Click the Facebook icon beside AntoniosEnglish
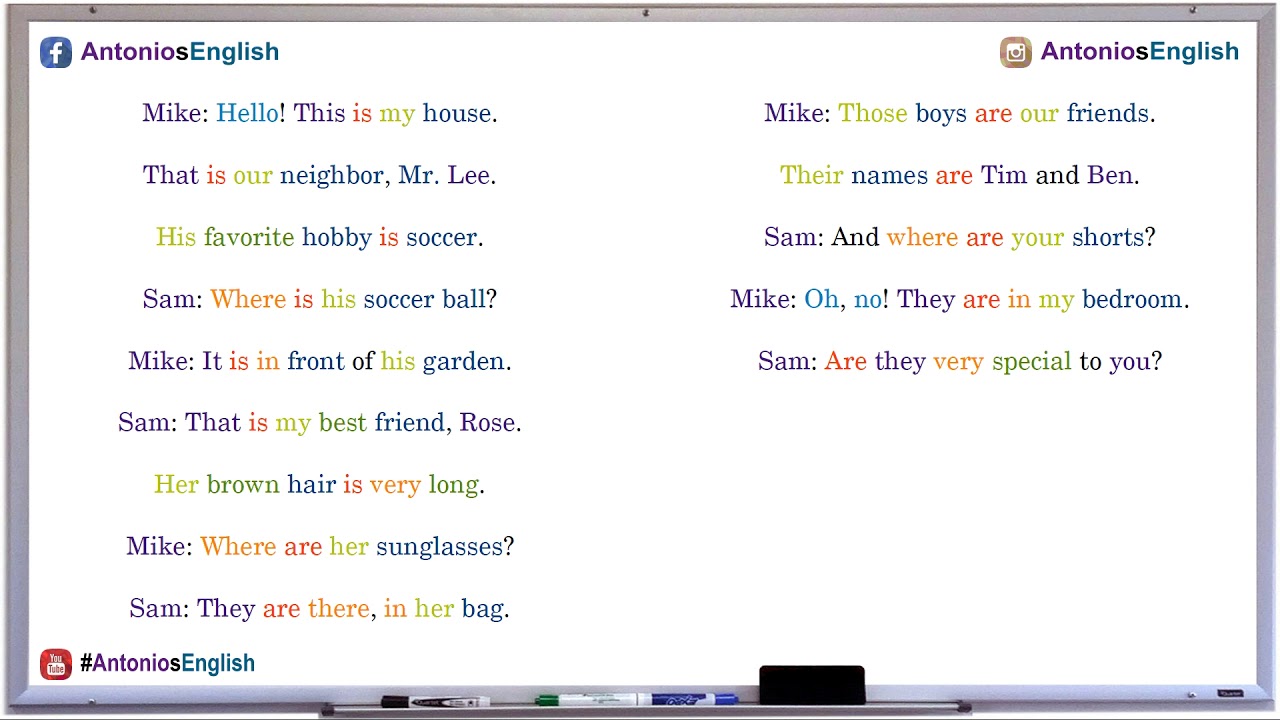The width and height of the screenshot is (1280, 720). tap(56, 52)
